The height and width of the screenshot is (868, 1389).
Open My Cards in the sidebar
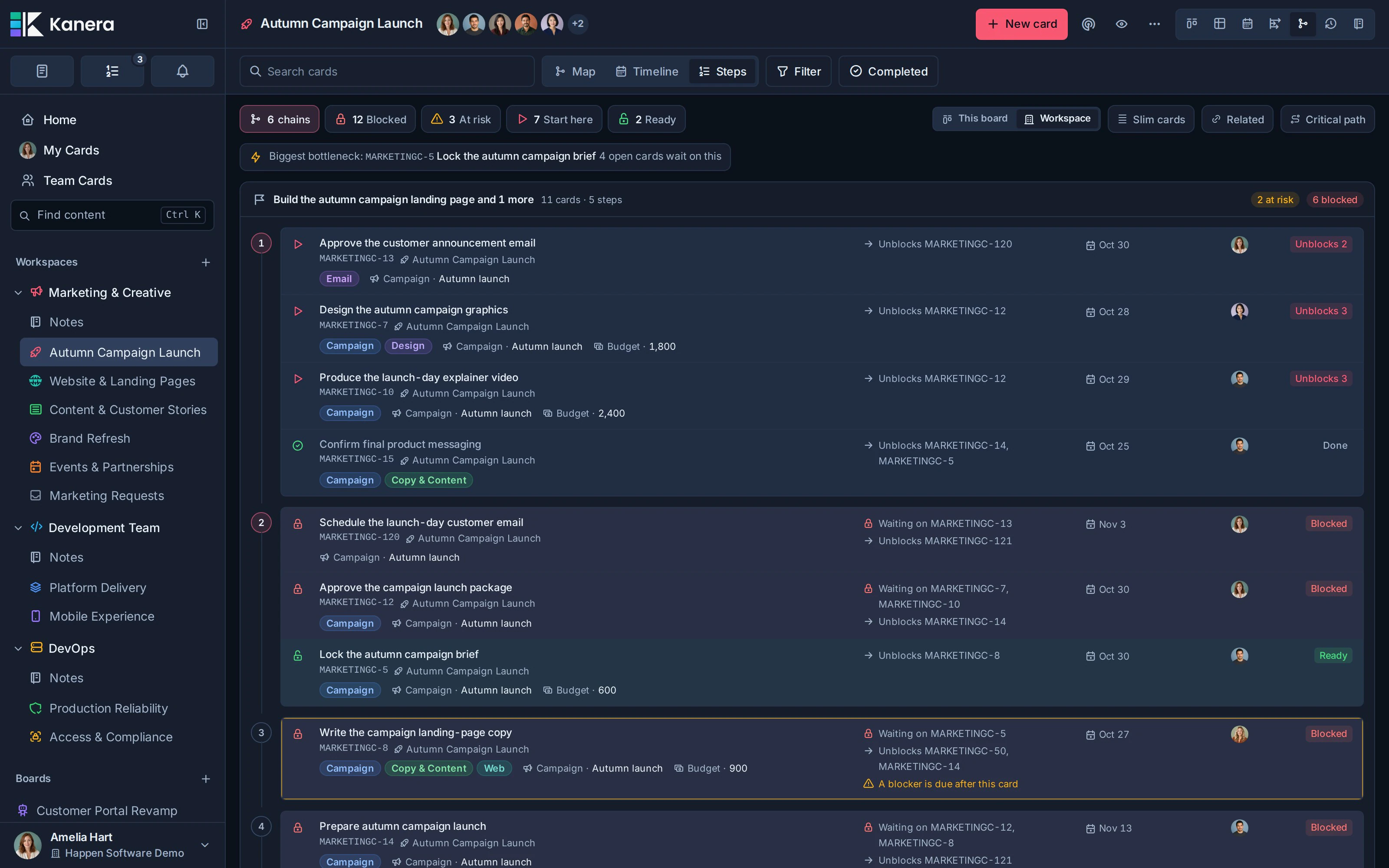click(112, 151)
